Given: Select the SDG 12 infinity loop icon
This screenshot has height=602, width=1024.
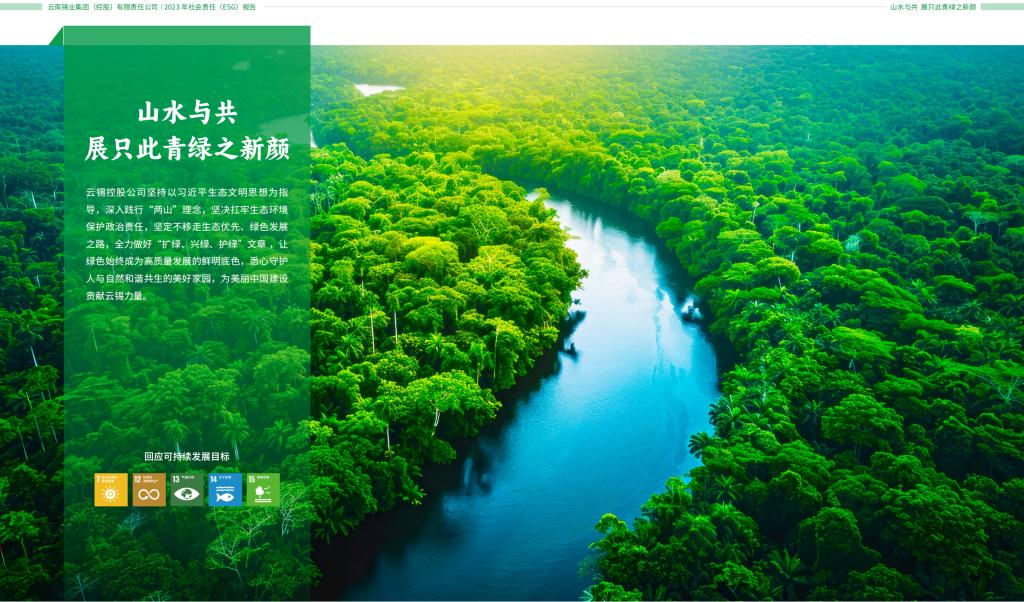Looking at the screenshot, I should (x=149, y=490).
